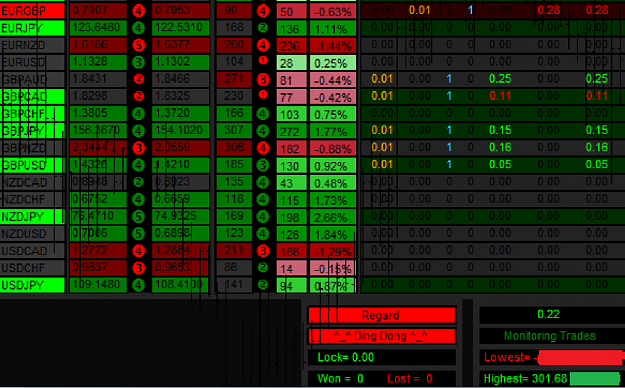Click the -1.44% value in EURNZD row
Screen dimensions: 625x388
click(333, 45)
